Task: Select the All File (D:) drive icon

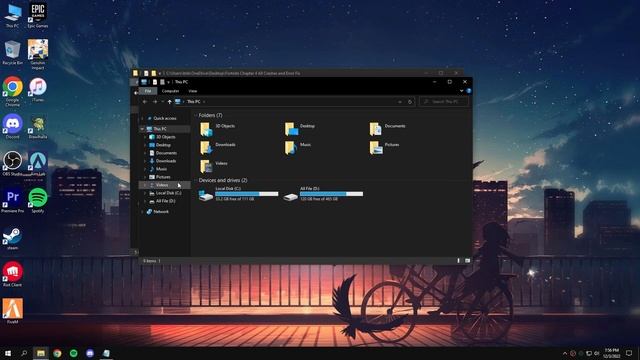Action: click(291, 196)
